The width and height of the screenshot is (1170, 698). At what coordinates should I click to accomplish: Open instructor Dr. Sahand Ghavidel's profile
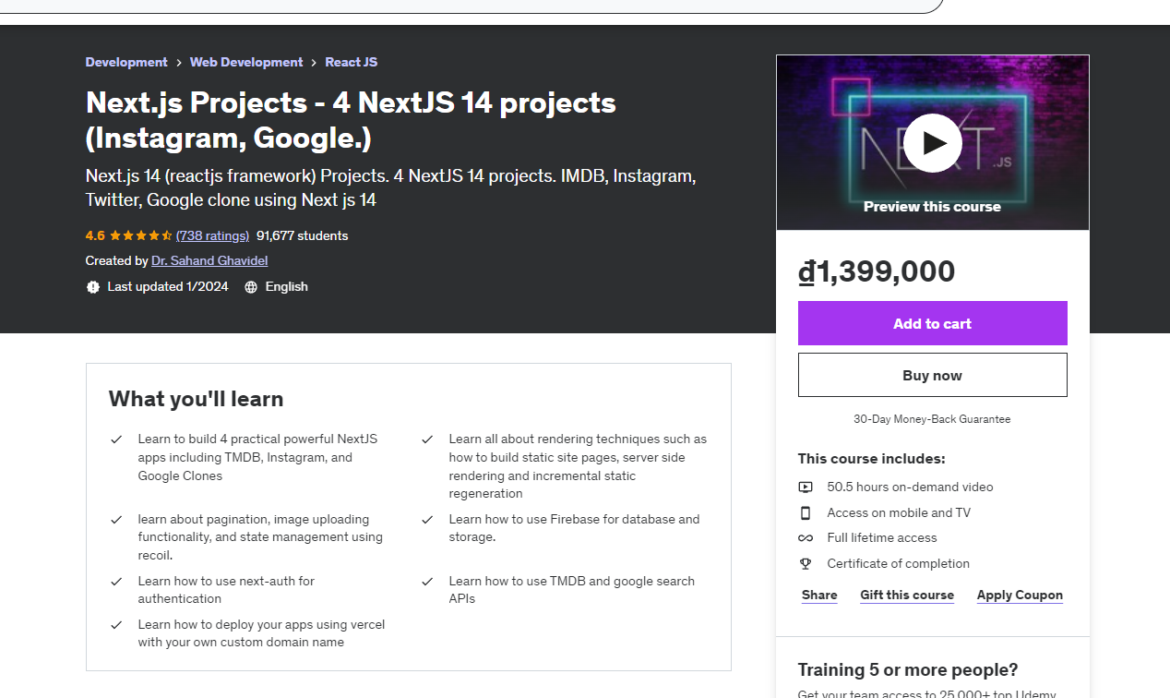(209, 260)
